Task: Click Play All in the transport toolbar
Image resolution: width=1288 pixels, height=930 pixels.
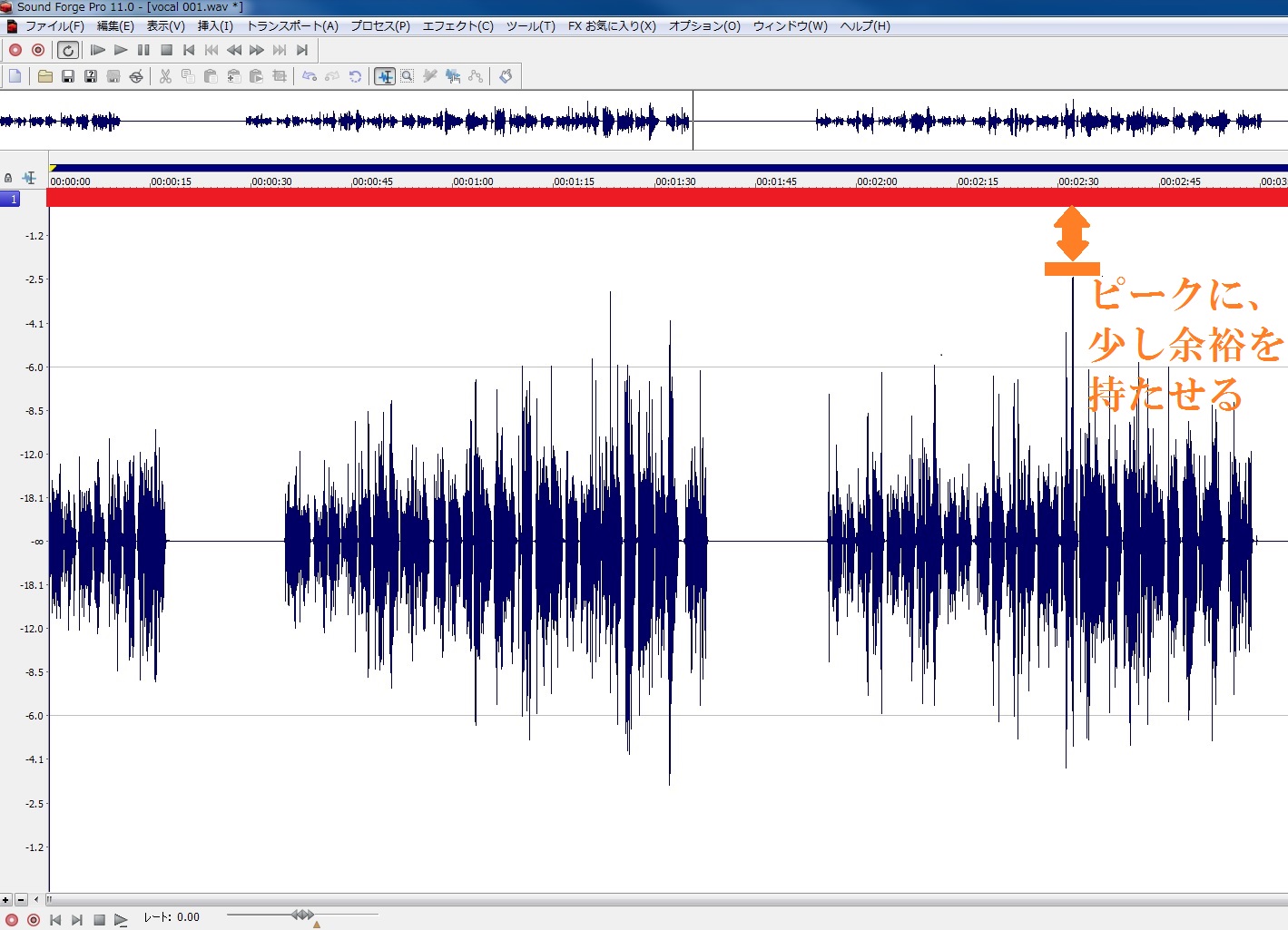Action: (x=98, y=50)
